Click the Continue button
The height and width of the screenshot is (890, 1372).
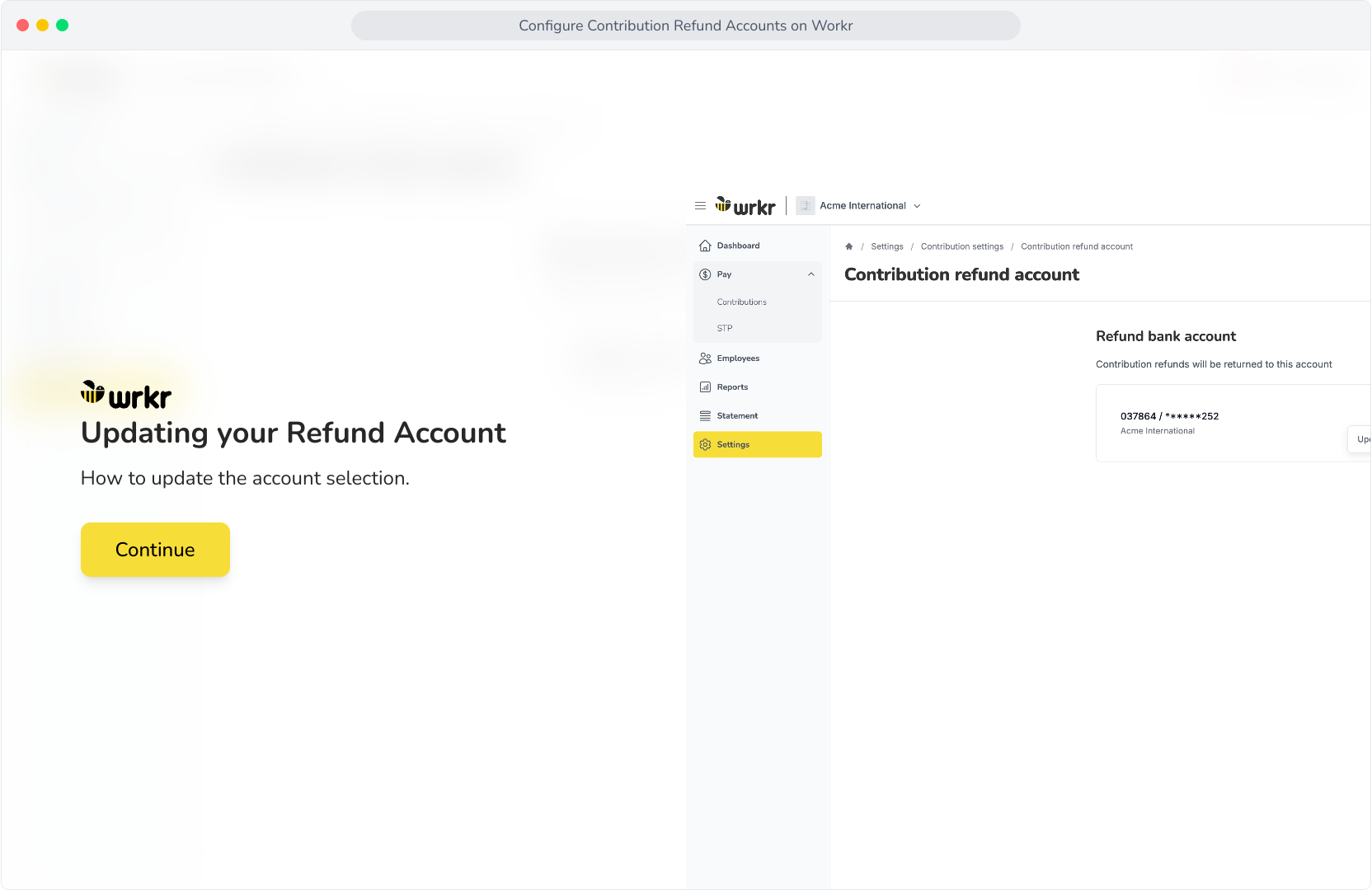[x=155, y=550]
